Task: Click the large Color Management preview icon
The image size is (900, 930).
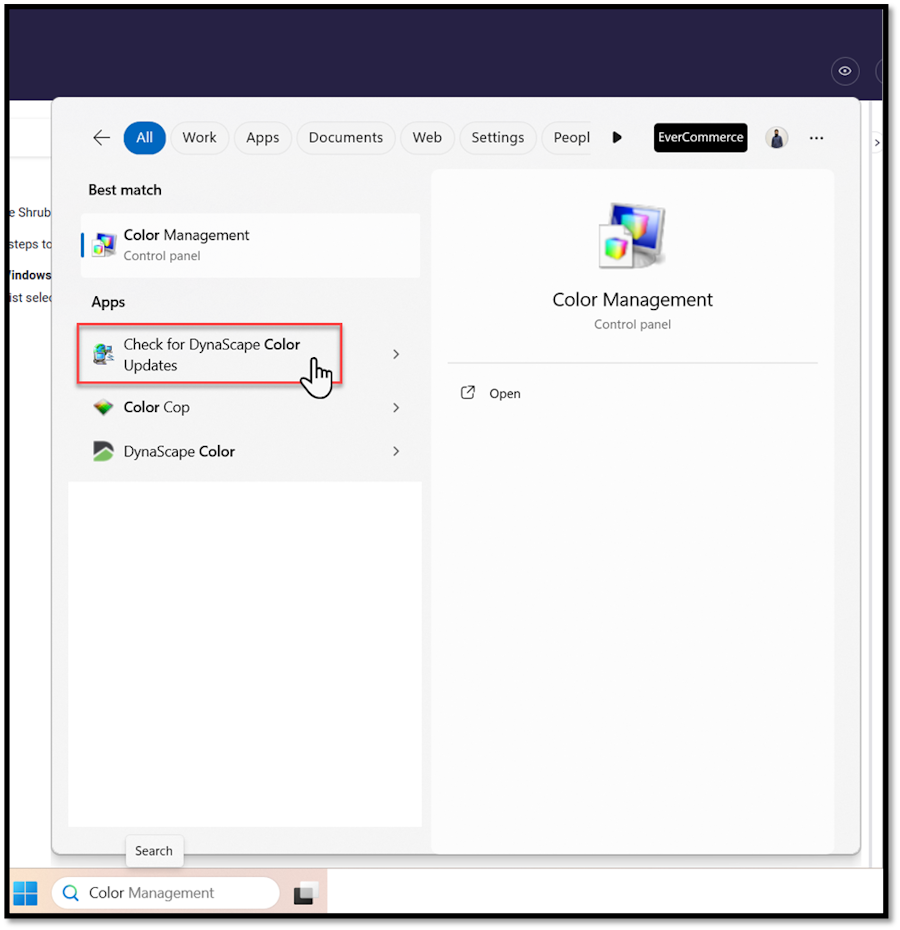Action: (632, 236)
